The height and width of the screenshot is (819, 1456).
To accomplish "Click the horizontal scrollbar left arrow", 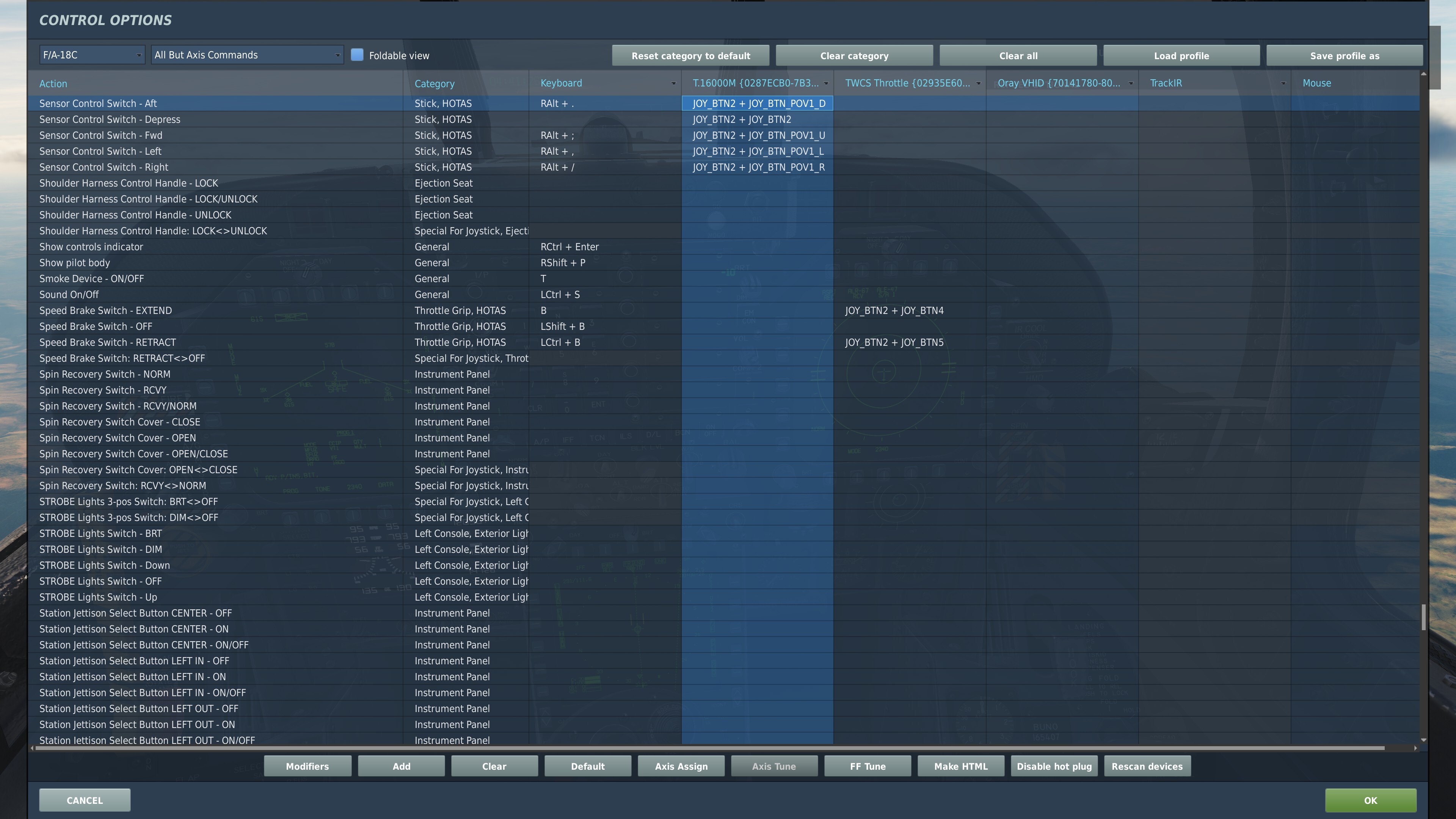I will [32, 748].
